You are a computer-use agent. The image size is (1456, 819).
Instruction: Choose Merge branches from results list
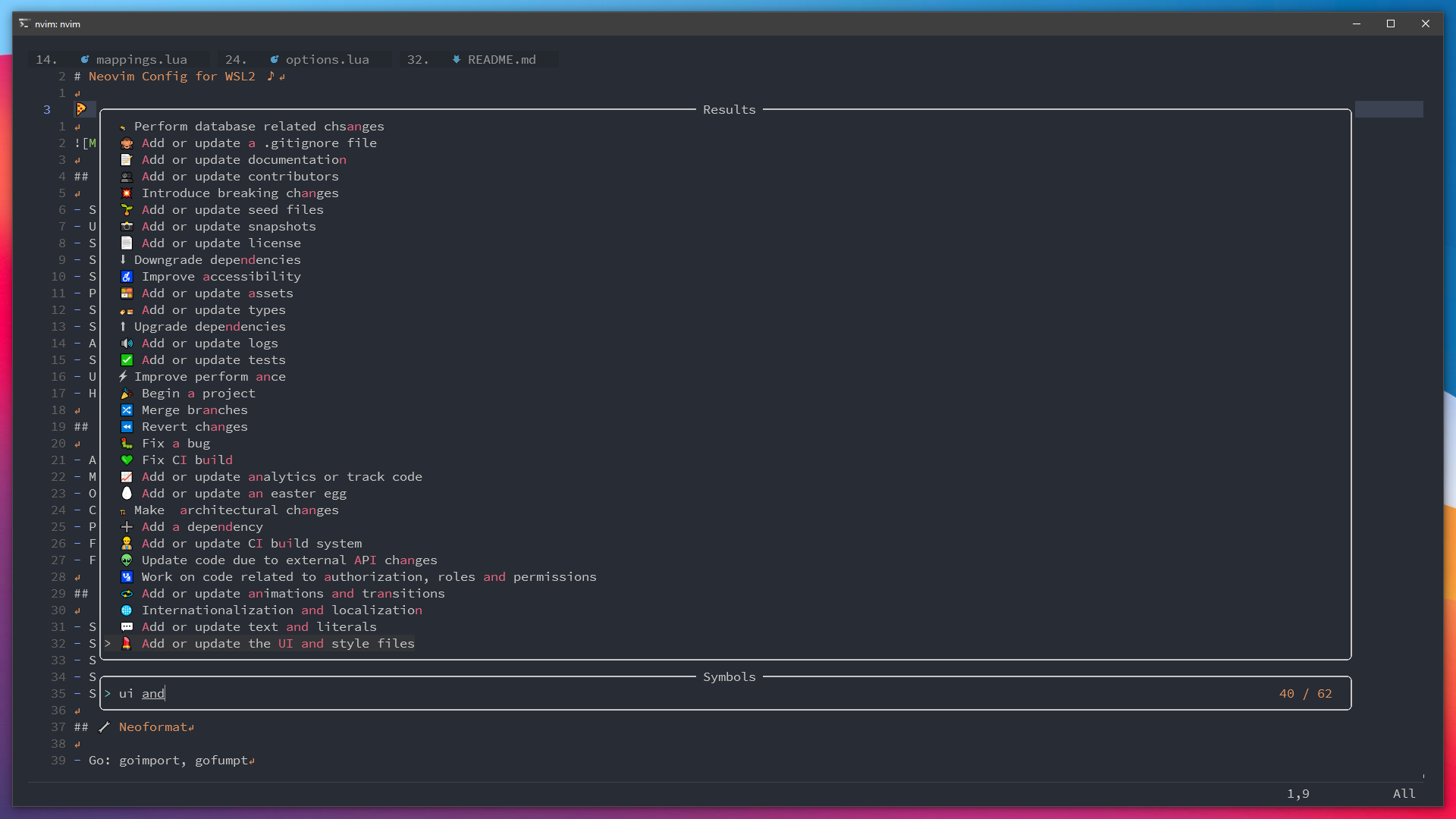coord(194,410)
